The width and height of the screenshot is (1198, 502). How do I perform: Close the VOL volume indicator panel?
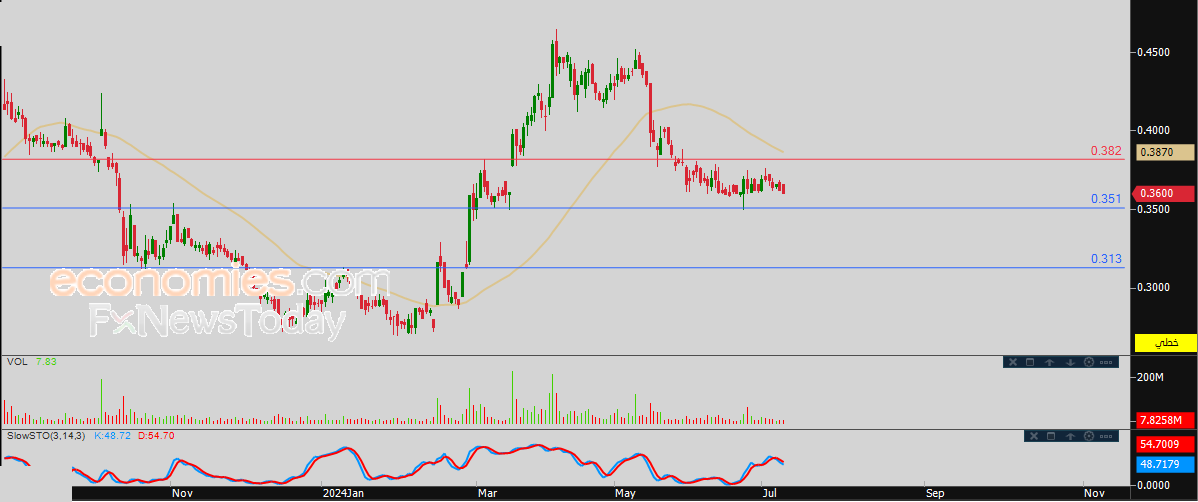click(x=1013, y=362)
